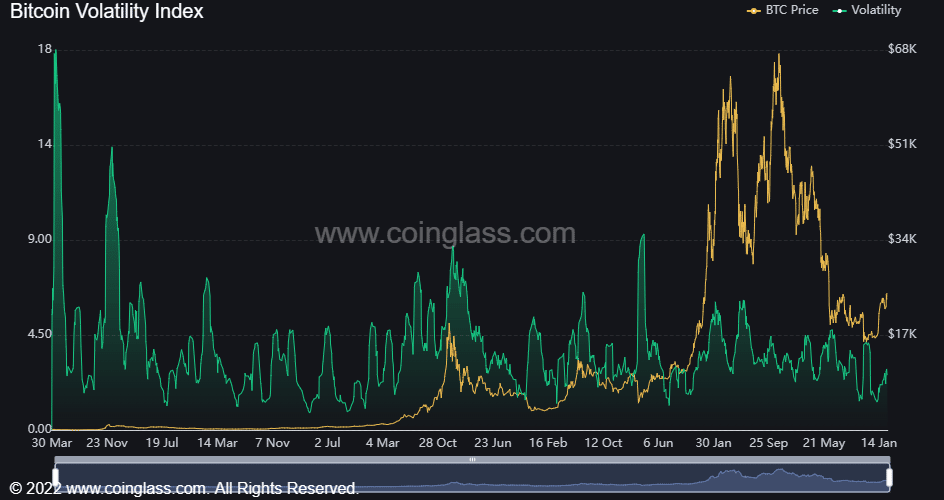The image size is (944, 500).
Task: Click the '$51K' price axis value
Action: pyautogui.click(x=902, y=144)
